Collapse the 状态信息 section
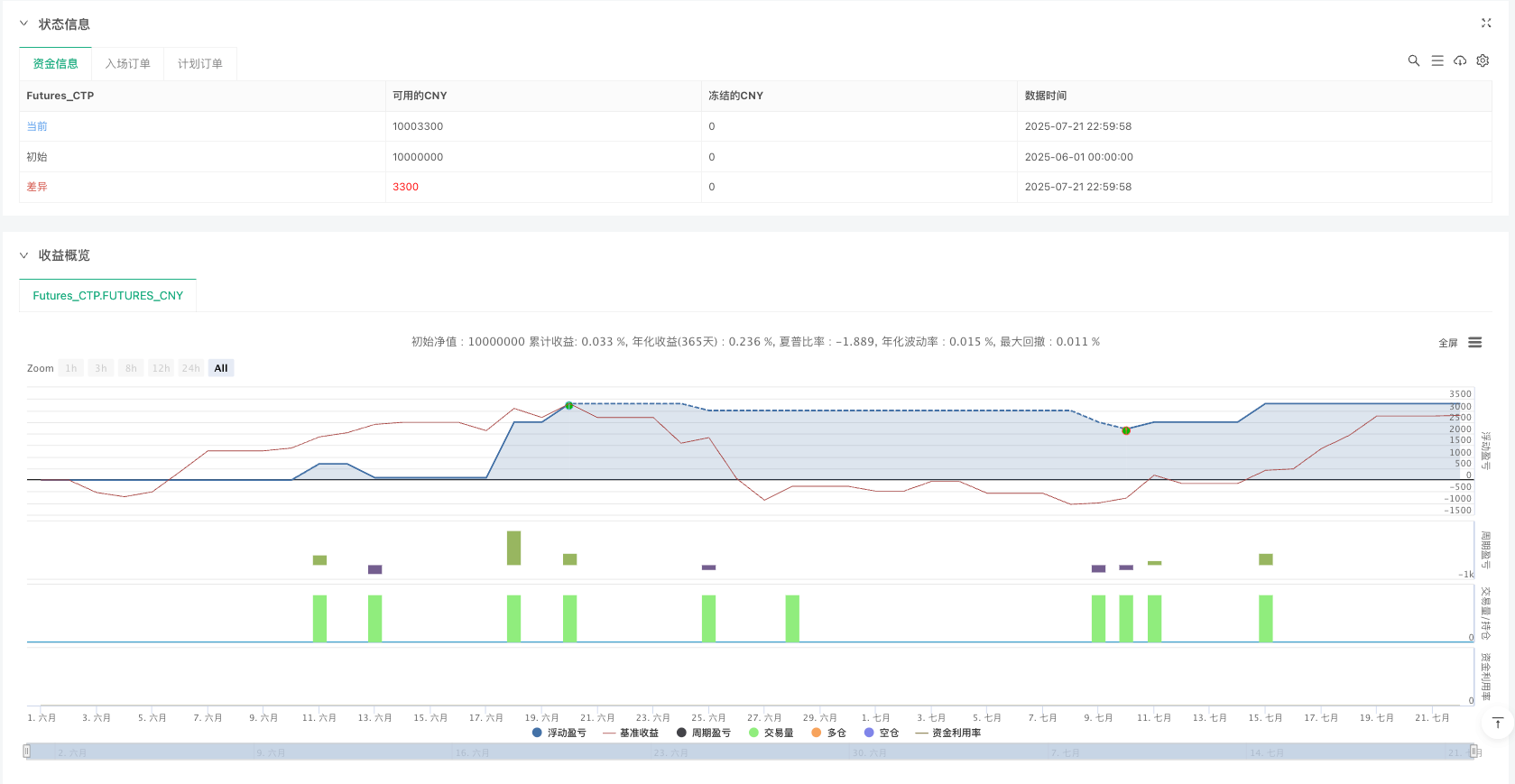The image size is (1515, 784). click(x=23, y=23)
